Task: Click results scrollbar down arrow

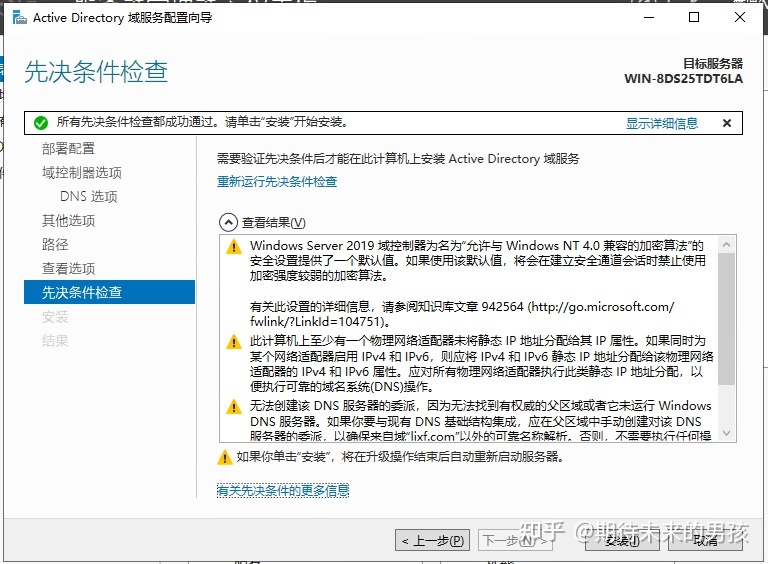Action: 727,433
